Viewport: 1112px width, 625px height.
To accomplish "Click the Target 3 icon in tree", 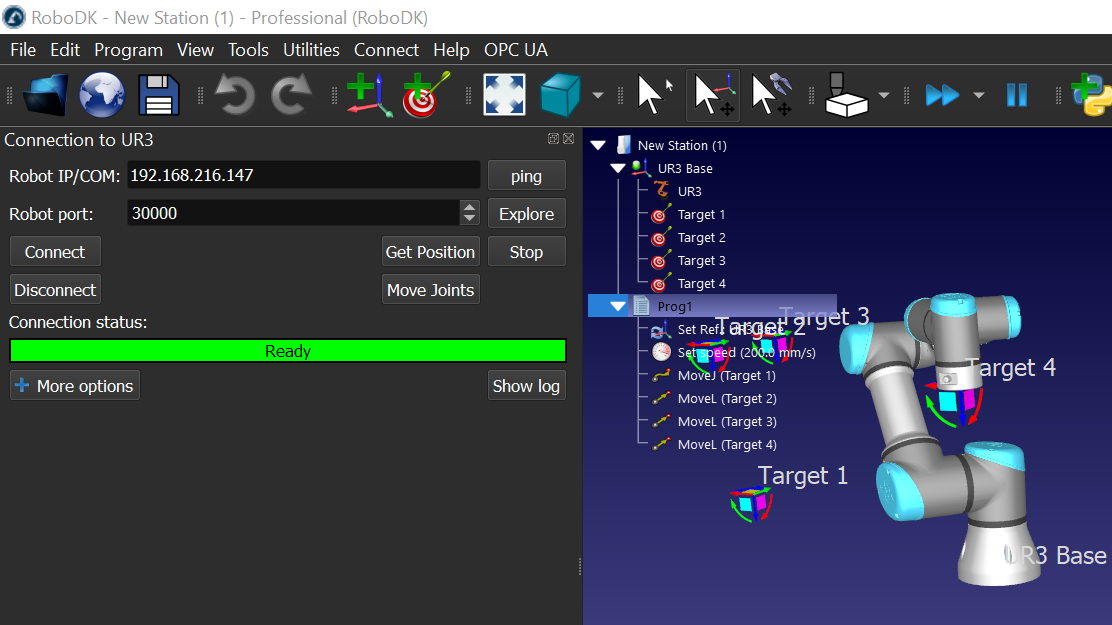I will pos(660,260).
